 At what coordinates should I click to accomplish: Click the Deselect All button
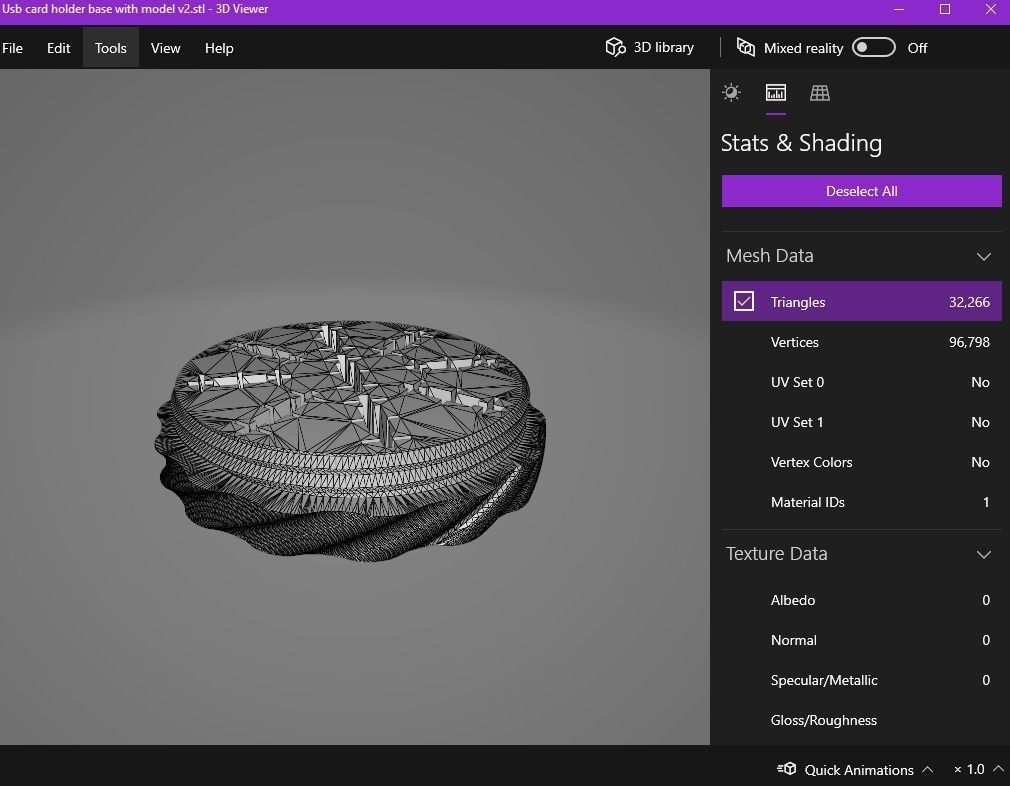click(x=861, y=191)
